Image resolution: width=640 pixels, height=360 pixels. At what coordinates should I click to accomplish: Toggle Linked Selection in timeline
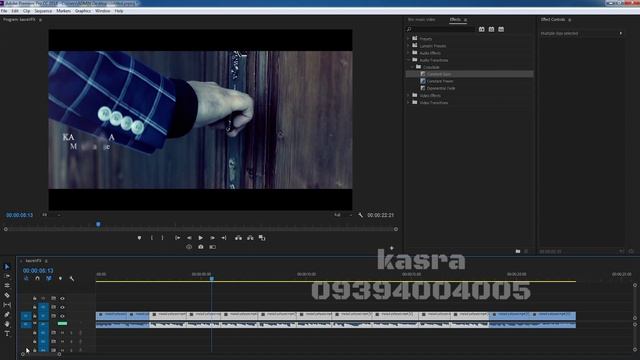point(49,278)
